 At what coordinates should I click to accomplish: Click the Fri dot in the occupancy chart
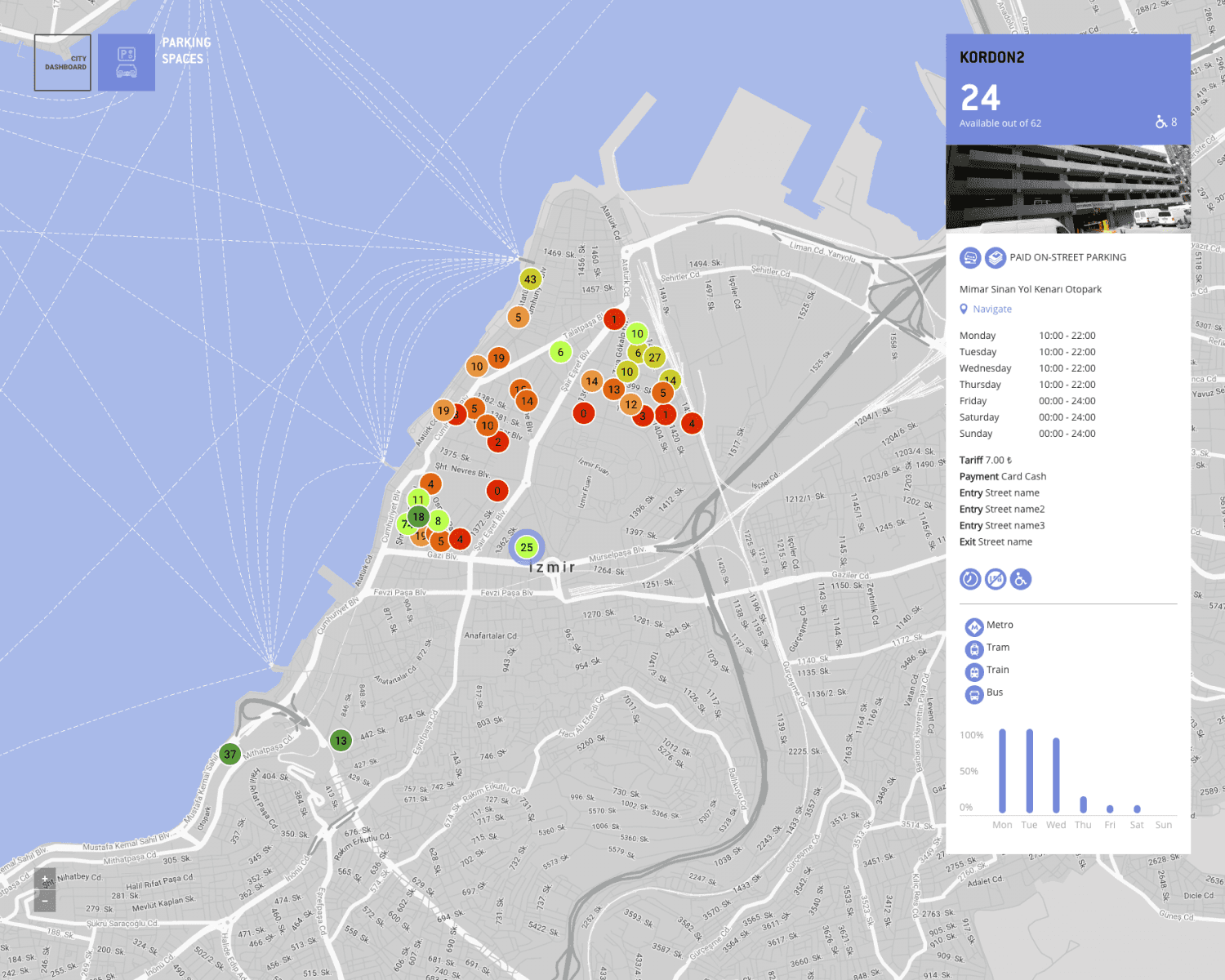(x=1110, y=809)
